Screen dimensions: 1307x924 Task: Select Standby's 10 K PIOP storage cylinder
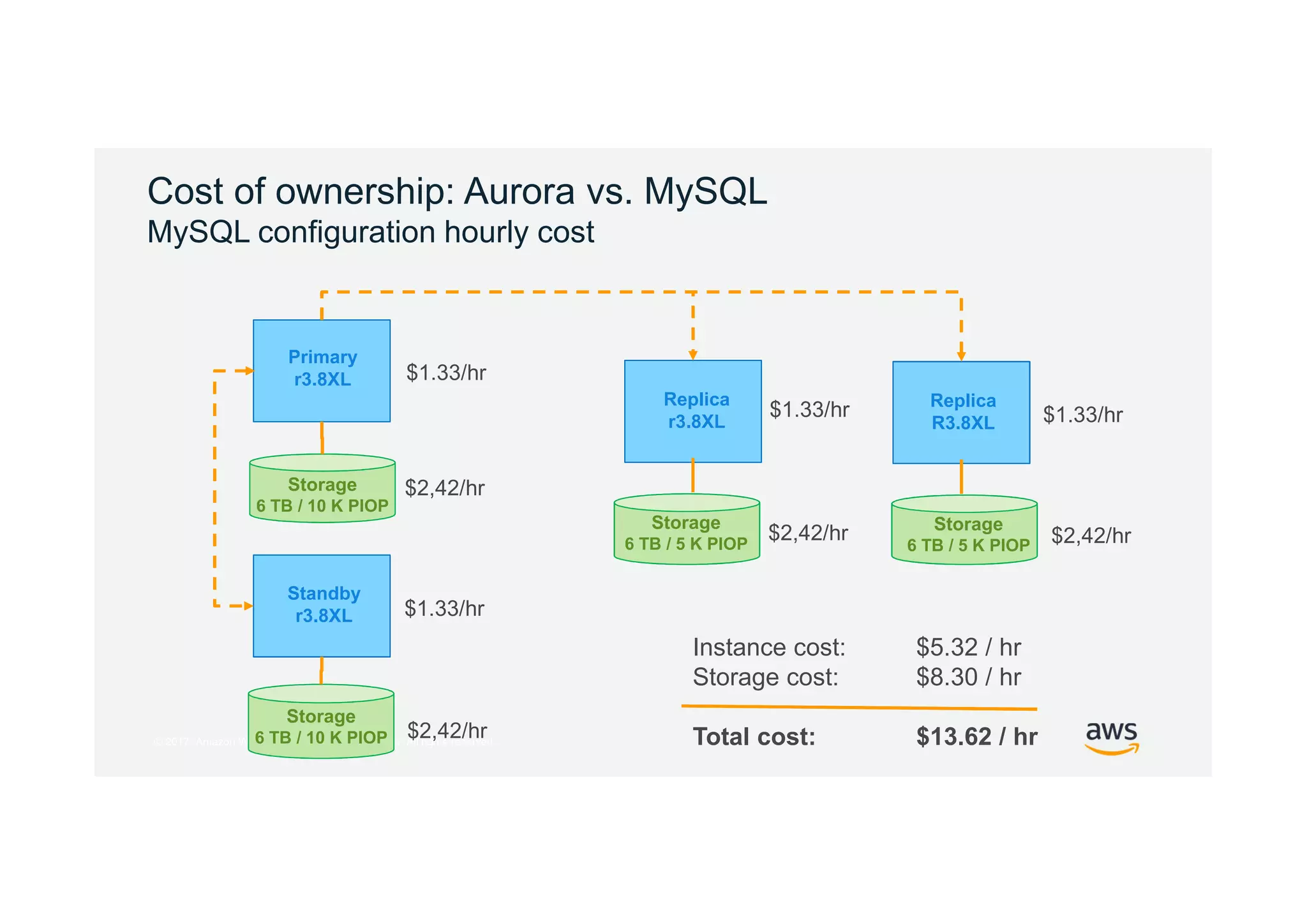(321, 726)
